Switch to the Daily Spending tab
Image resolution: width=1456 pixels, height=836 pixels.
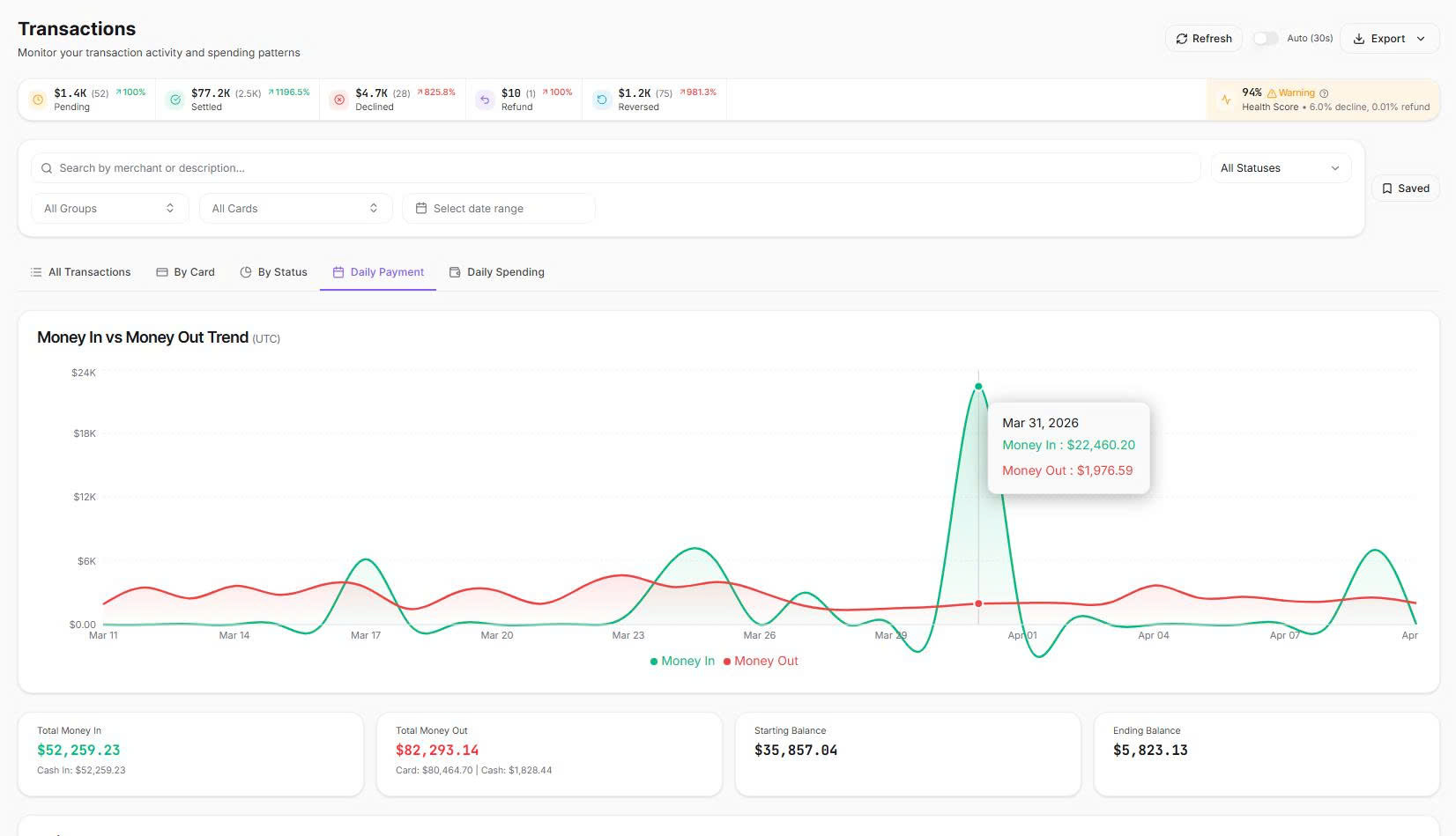click(497, 272)
